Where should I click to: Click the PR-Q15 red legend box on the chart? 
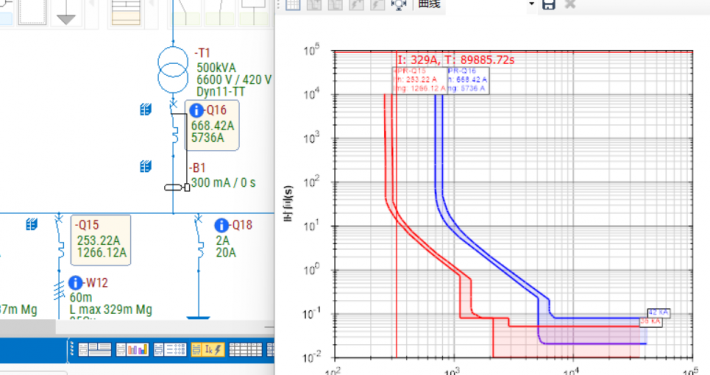420,81
